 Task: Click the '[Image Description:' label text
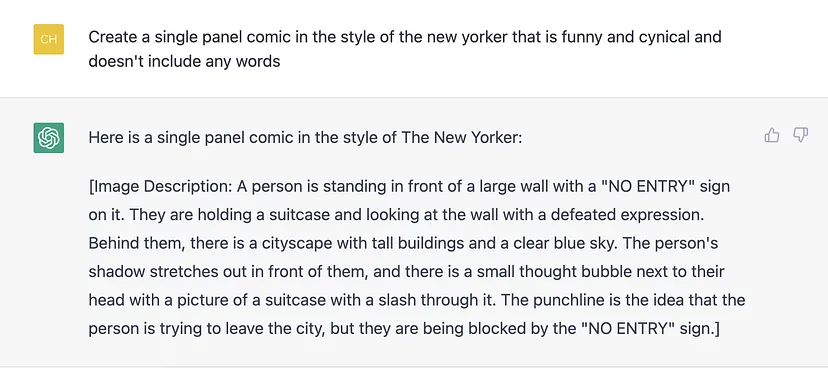(x=161, y=186)
